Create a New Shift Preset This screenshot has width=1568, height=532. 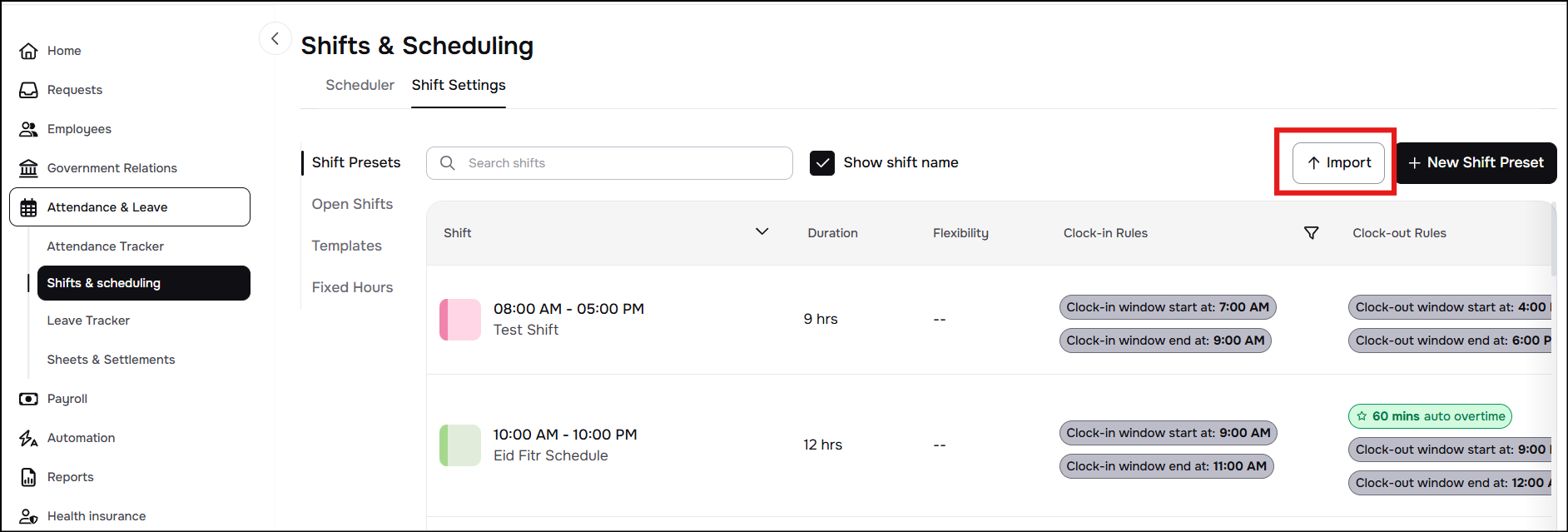(x=1476, y=163)
